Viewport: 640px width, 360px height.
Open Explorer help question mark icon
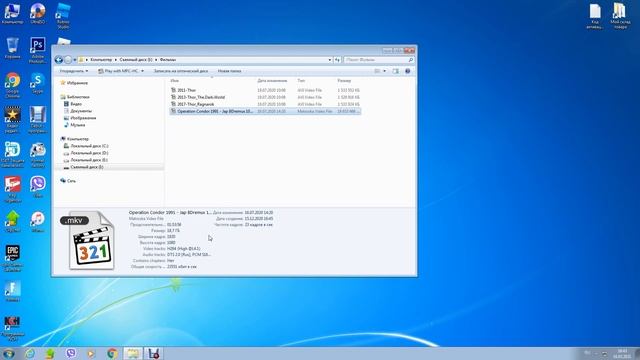point(407,71)
